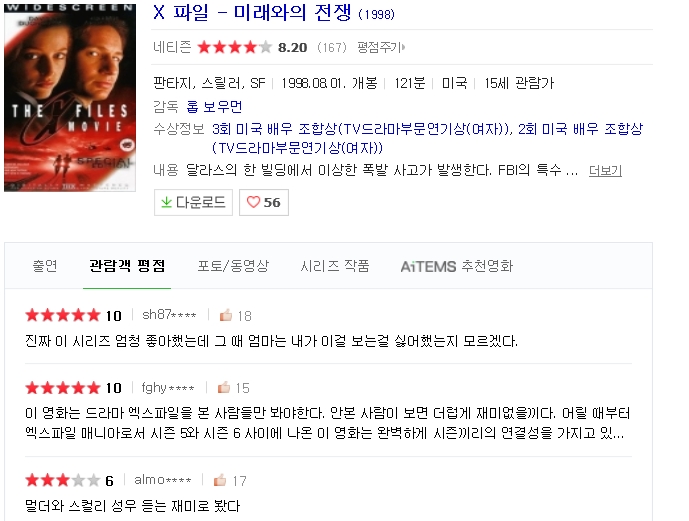Viewport: 689px width, 521px height.
Task: Expand synopsis with 더보기 link
Action: coord(605,170)
